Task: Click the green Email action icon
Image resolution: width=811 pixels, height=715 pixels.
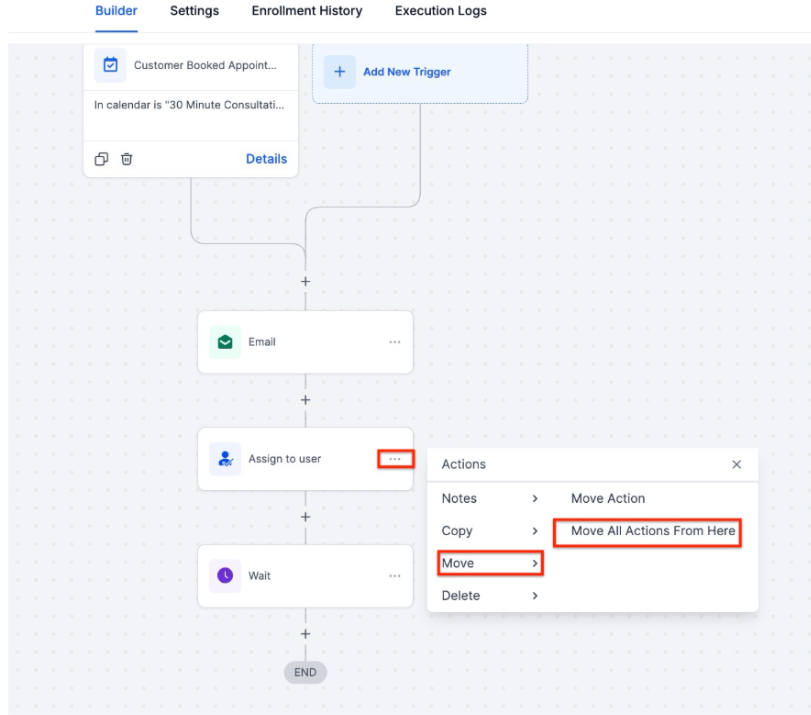Action: pos(225,342)
